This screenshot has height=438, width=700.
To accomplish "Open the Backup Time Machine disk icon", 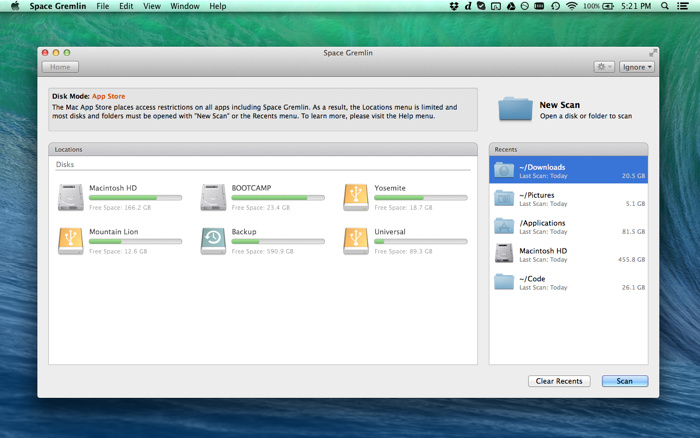I will click(213, 241).
